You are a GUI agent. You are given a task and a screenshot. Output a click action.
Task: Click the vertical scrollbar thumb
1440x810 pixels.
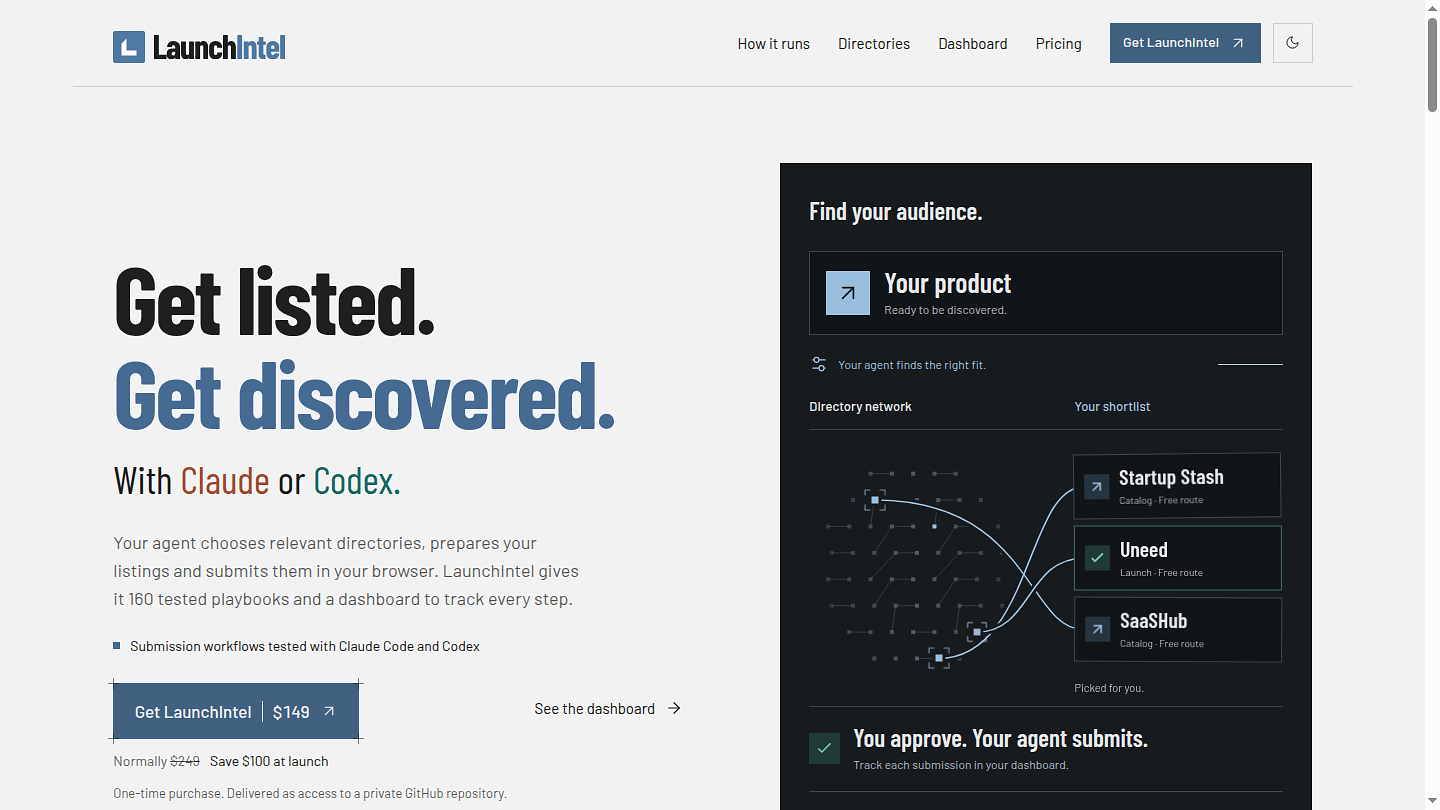[x=1432, y=63]
